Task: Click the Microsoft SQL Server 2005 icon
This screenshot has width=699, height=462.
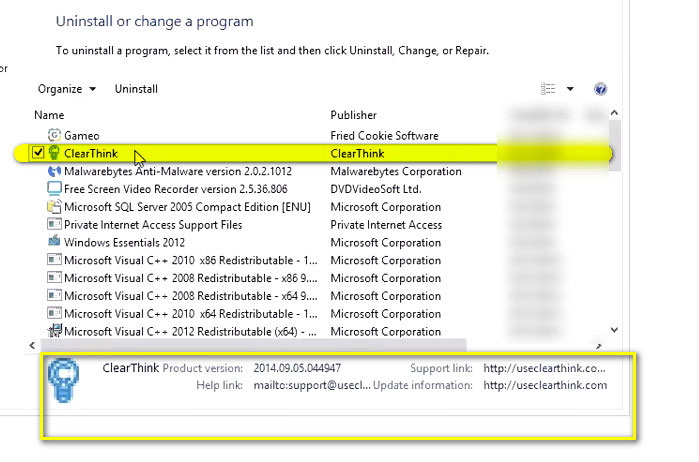Action: point(54,207)
